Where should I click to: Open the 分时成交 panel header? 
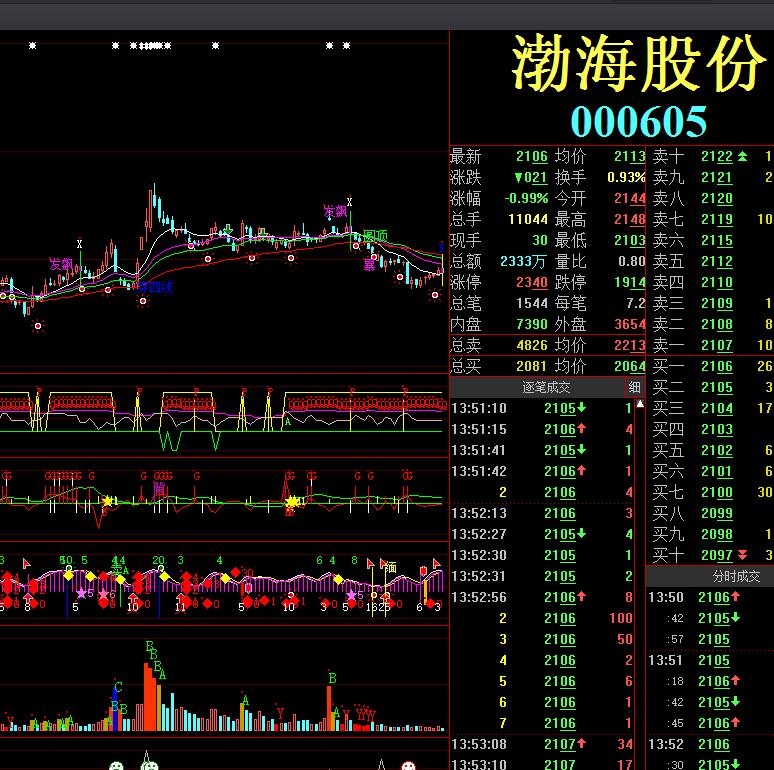[x=735, y=576]
